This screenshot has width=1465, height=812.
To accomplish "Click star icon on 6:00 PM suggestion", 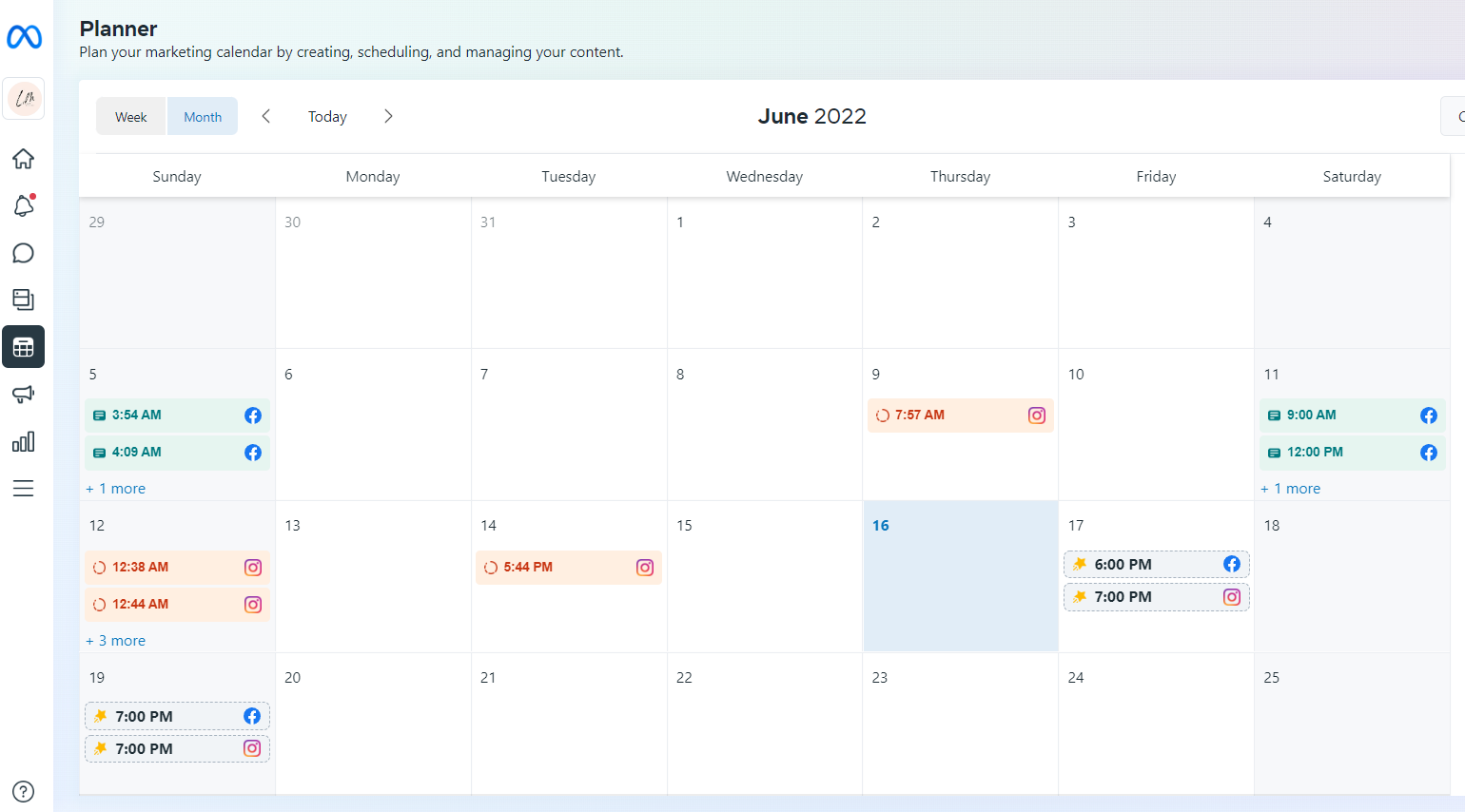I will (1080, 564).
